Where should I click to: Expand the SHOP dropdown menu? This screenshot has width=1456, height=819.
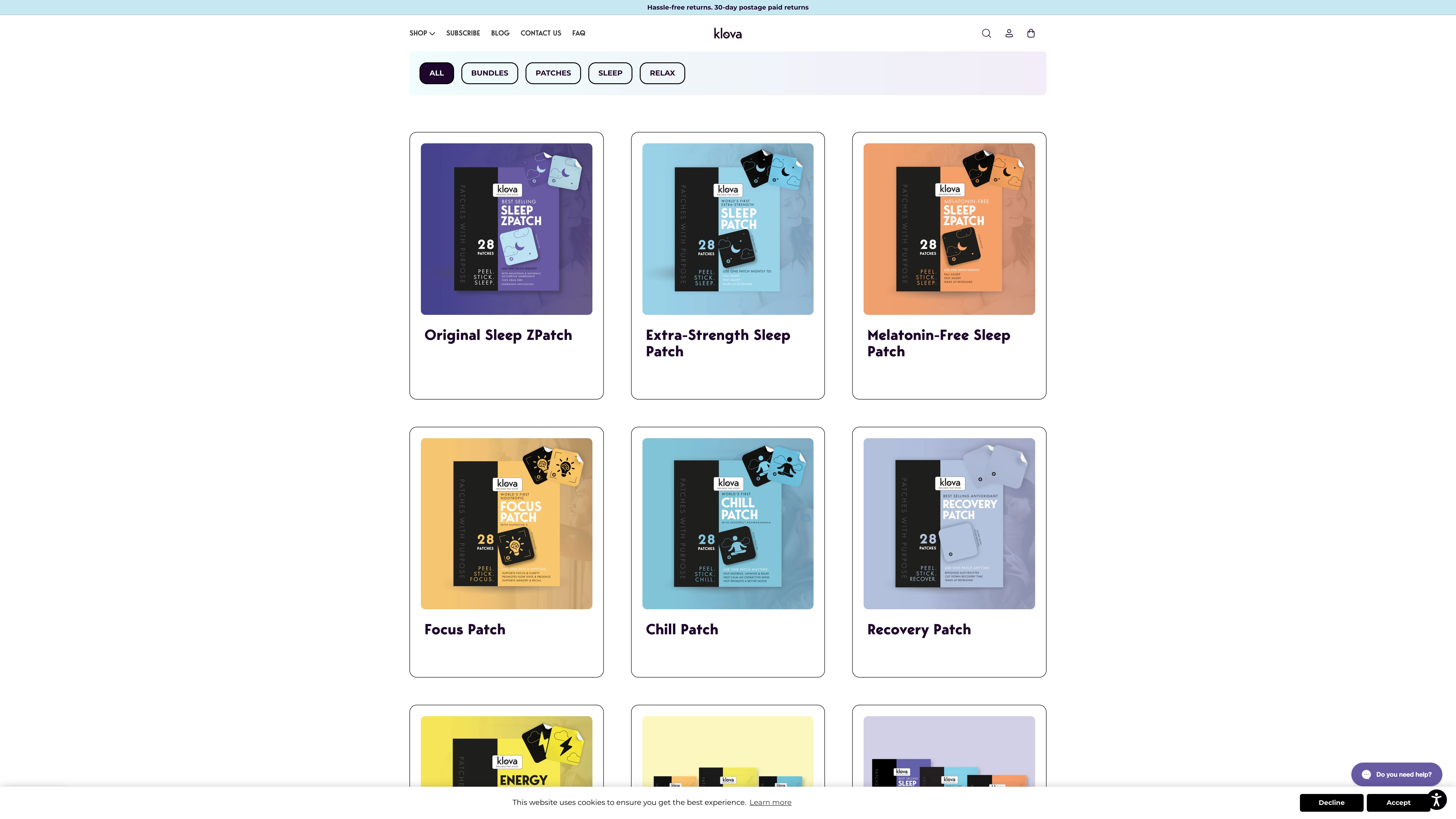click(x=422, y=33)
